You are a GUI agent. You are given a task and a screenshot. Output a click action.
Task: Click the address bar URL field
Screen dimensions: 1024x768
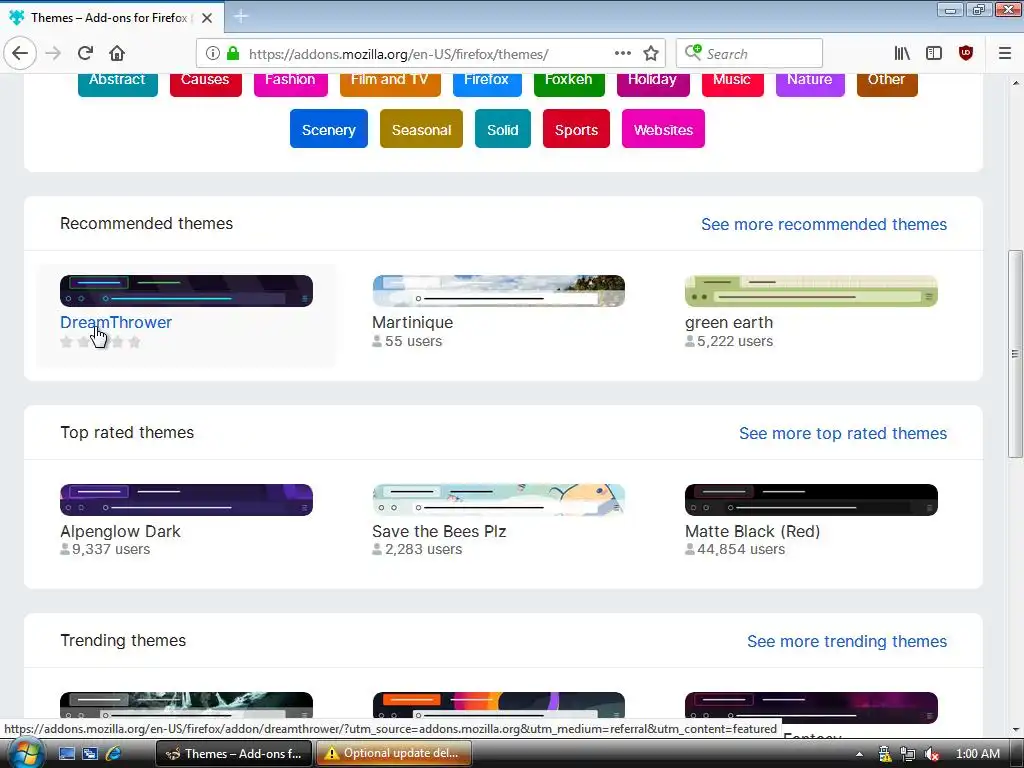point(429,54)
